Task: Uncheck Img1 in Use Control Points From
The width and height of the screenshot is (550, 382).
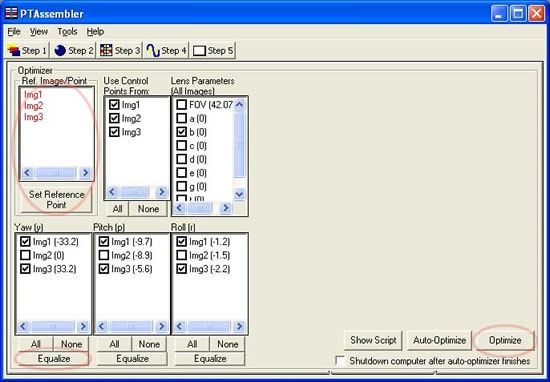Action: coord(114,105)
